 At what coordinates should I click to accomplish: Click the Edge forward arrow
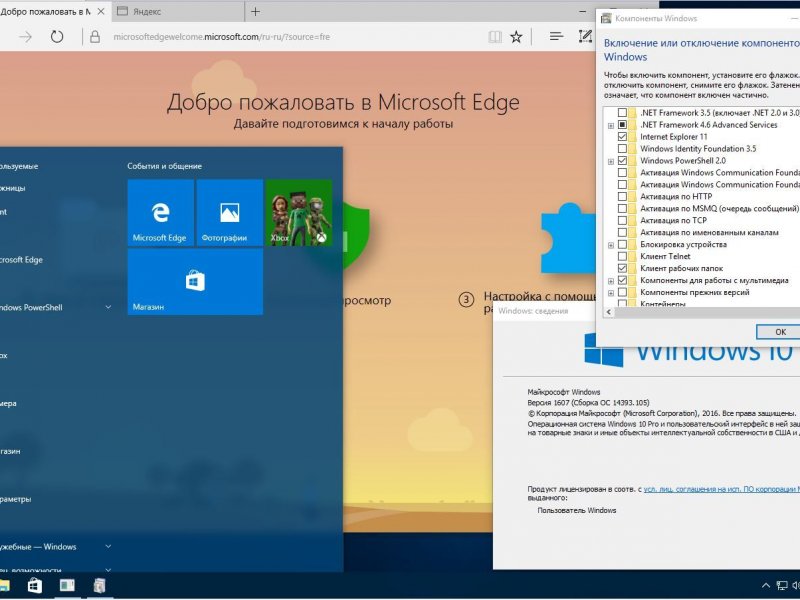pyautogui.click(x=26, y=37)
